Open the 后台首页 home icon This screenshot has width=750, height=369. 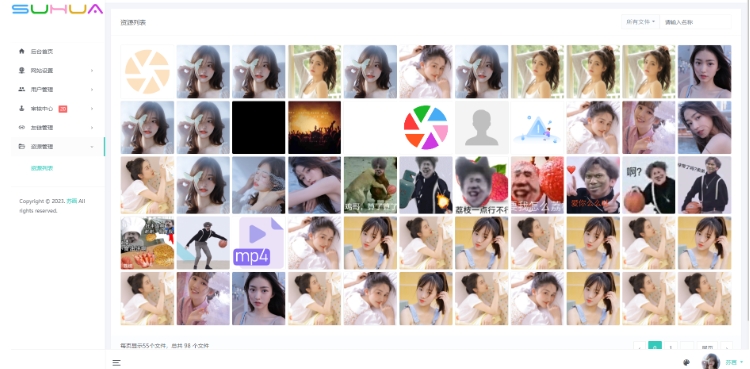click(22, 51)
